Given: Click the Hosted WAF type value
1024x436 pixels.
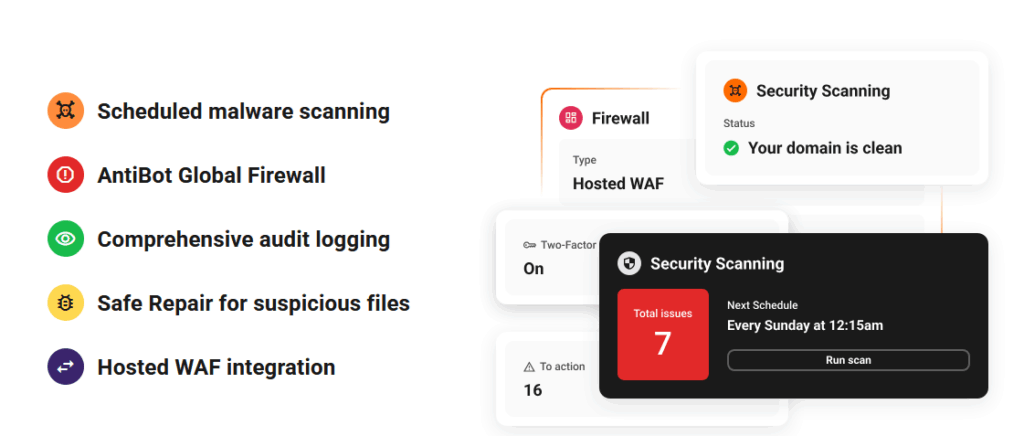Looking at the screenshot, I should click(618, 184).
